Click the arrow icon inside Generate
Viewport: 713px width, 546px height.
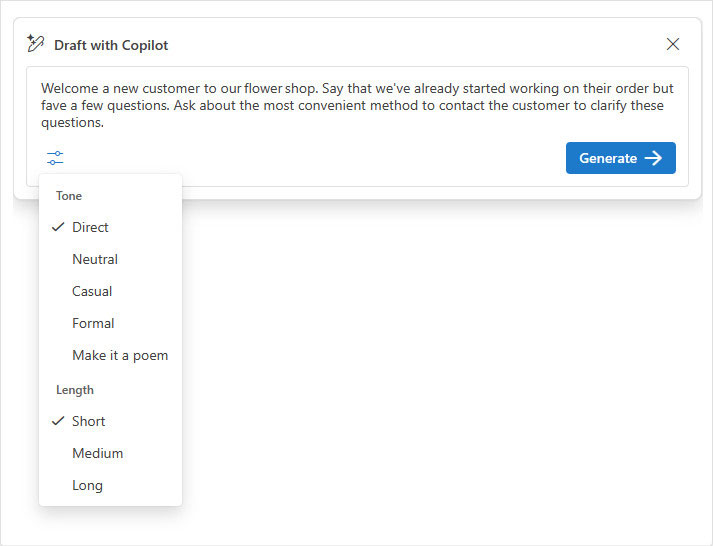pyautogui.click(x=653, y=158)
